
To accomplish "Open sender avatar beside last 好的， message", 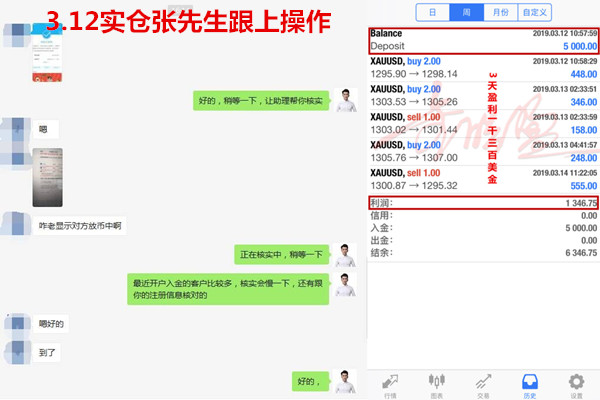I will pyautogui.click(x=346, y=381).
